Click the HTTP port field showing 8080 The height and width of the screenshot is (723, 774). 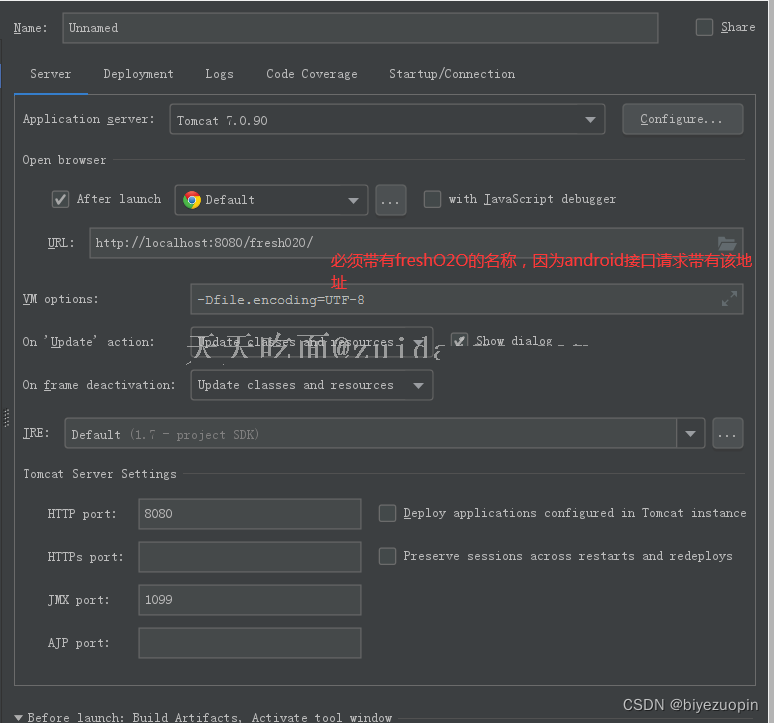click(250, 514)
